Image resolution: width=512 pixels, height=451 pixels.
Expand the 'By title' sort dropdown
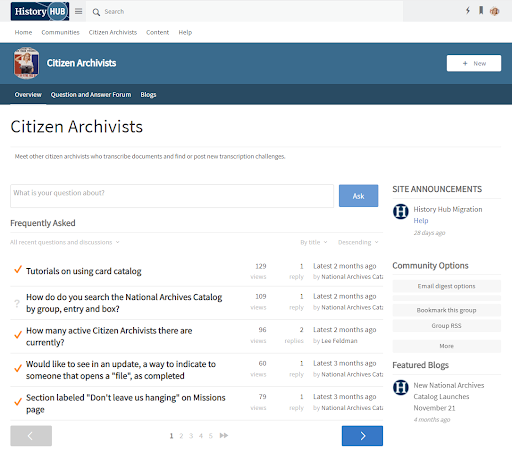(x=314, y=242)
